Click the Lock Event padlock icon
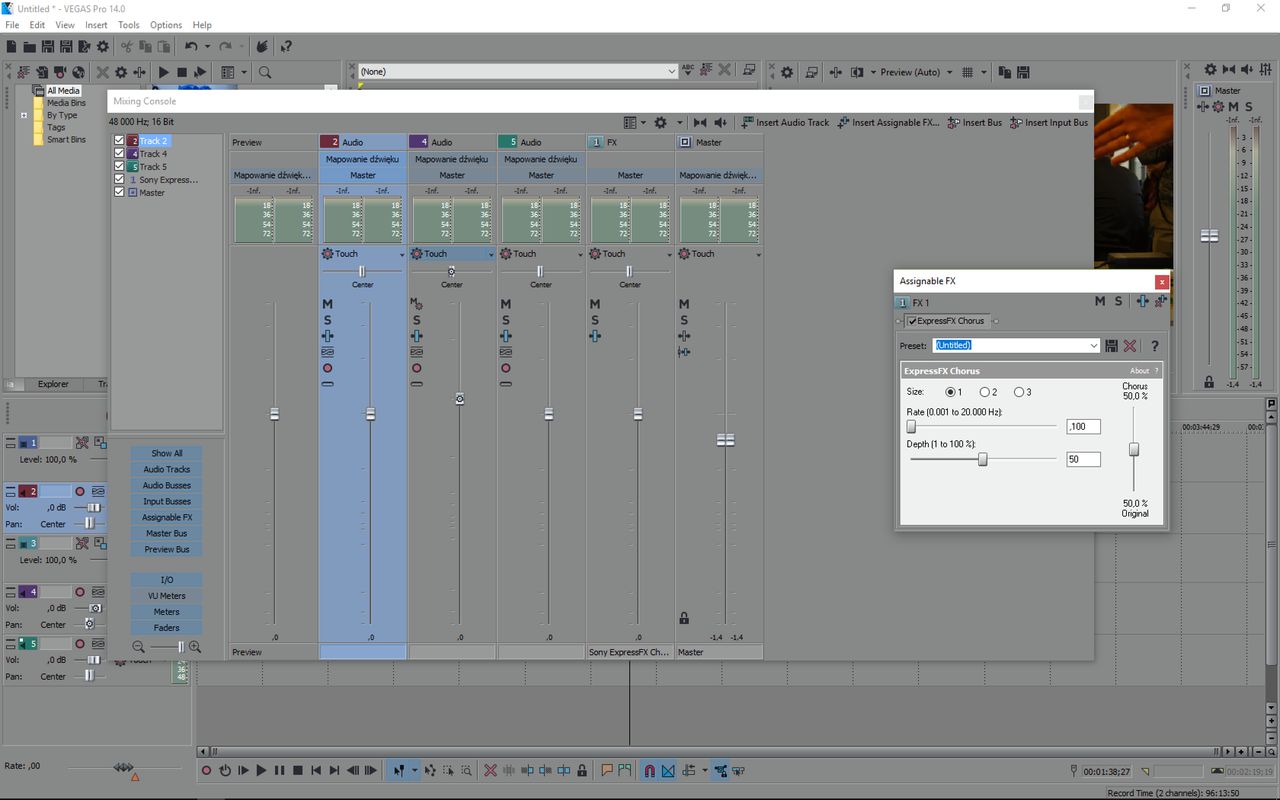Image resolution: width=1280 pixels, height=800 pixels. tap(581, 770)
